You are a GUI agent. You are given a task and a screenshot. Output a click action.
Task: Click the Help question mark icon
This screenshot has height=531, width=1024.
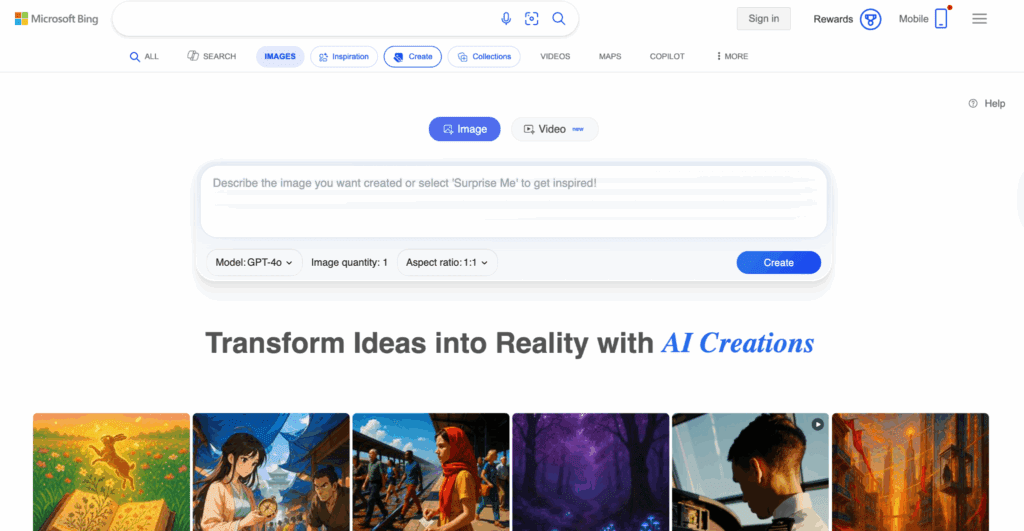tap(973, 103)
